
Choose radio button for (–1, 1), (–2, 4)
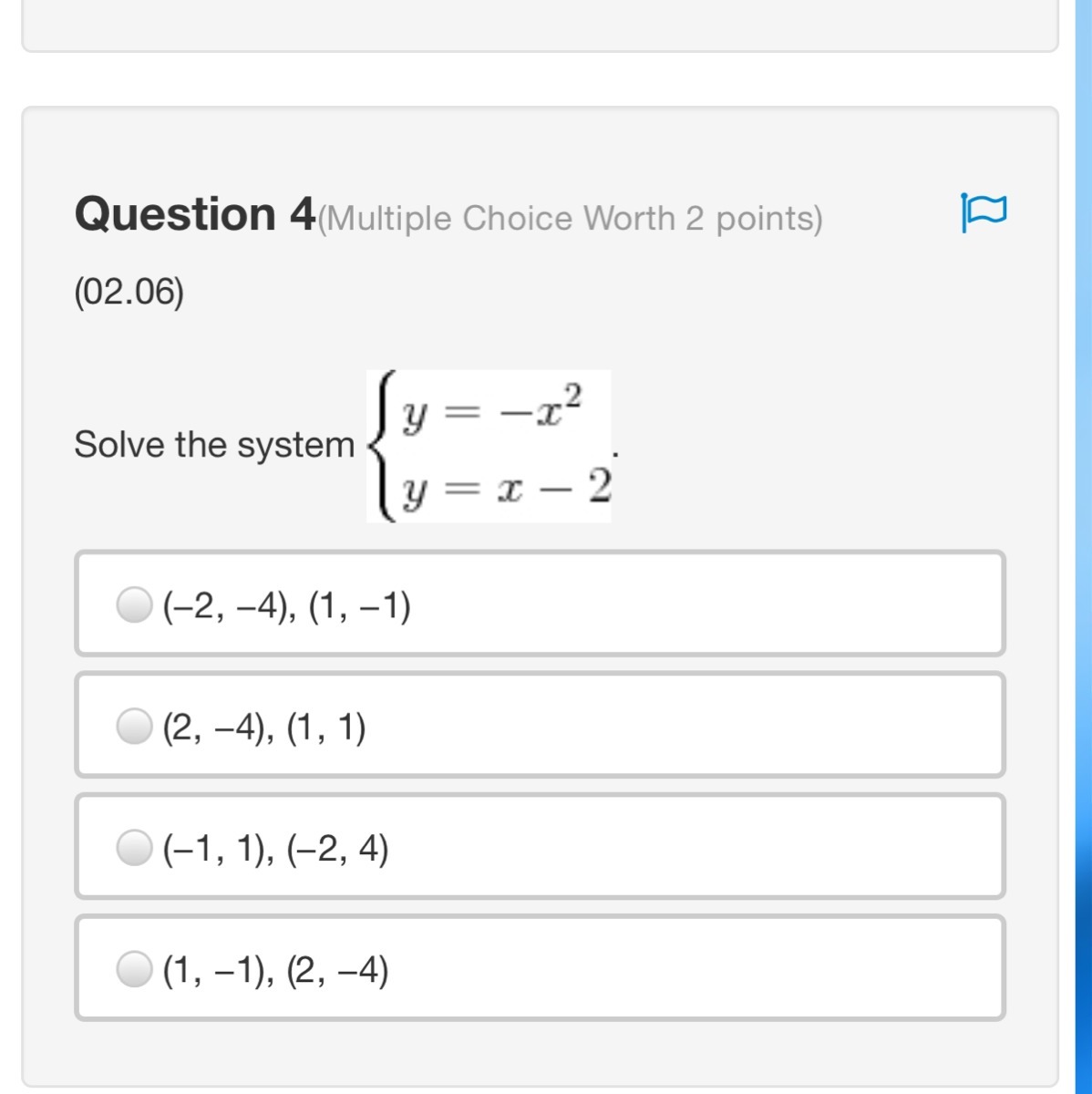click(x=133, y=847)
